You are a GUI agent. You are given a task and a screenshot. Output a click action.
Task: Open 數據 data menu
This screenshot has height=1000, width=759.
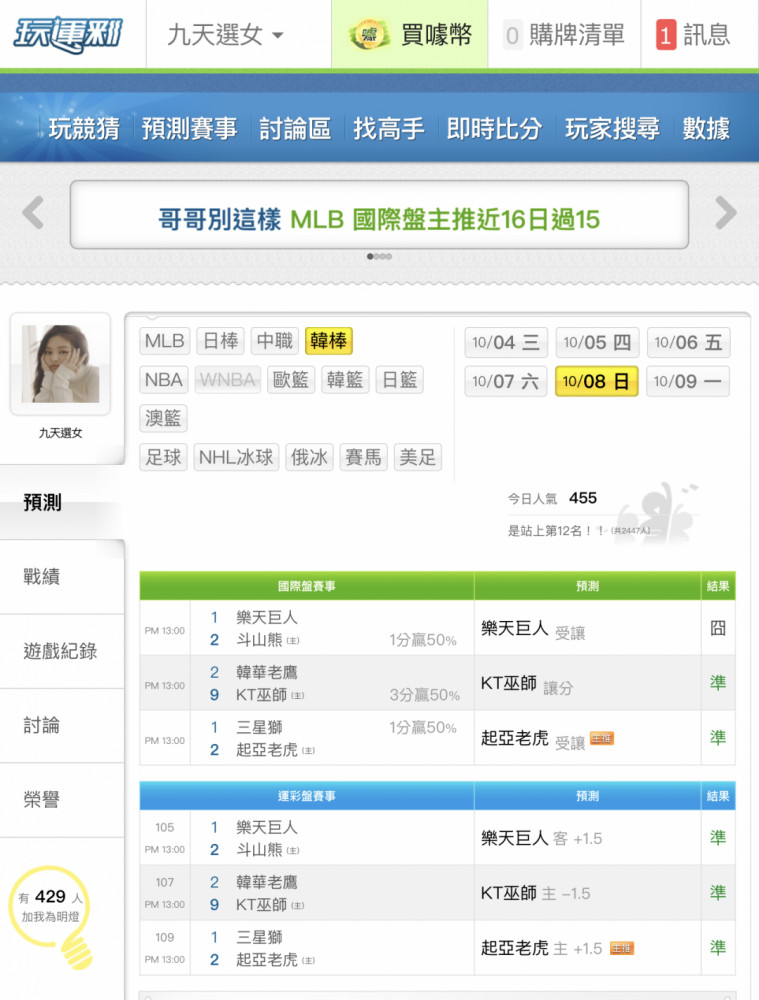[x=706, y=128]
